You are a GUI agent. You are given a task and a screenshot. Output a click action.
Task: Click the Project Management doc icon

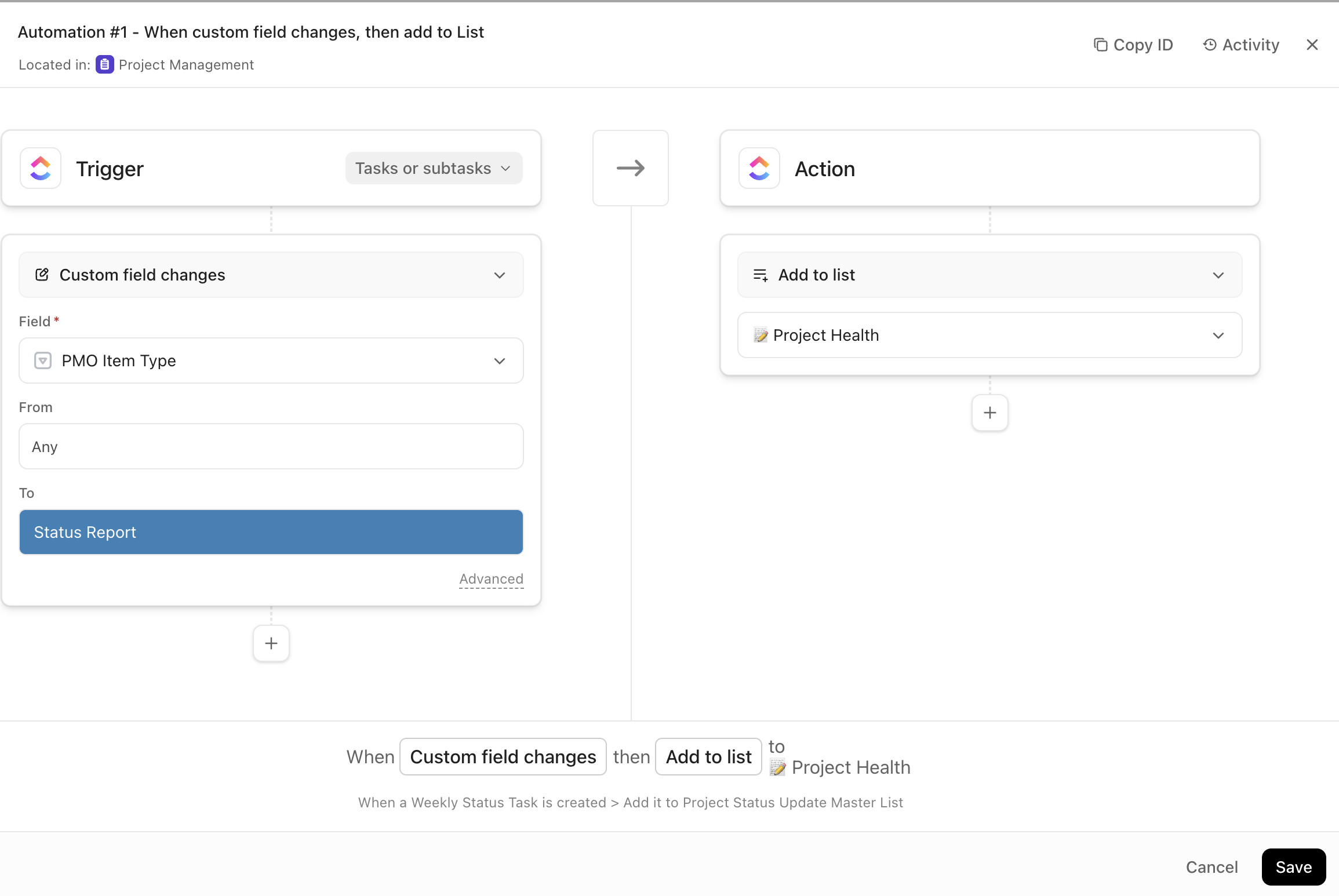pyautogui.click(x=104, y=64)
